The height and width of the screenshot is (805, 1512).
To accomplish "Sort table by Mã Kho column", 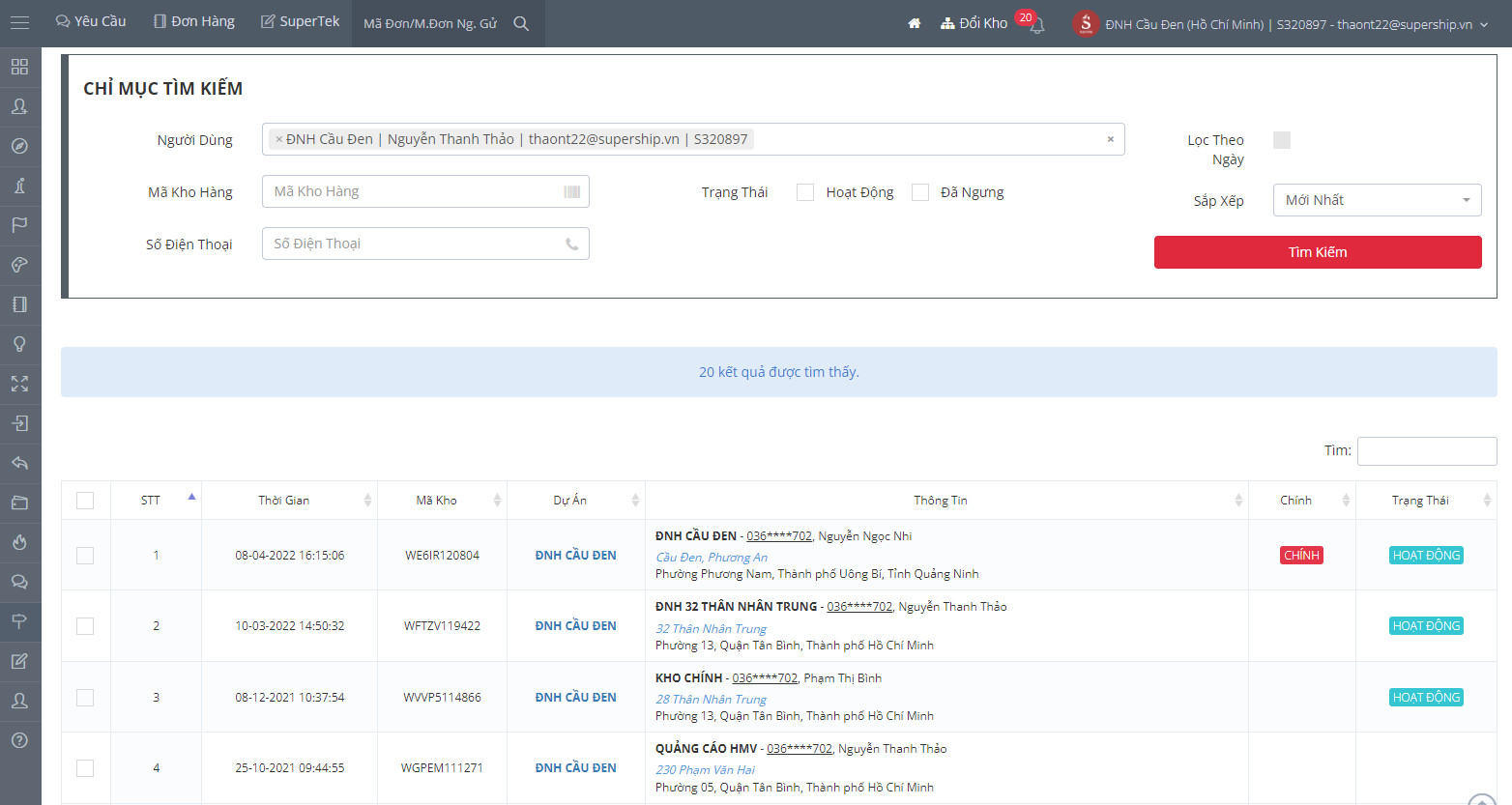I will pyautogui.click(x=442, y=501).
